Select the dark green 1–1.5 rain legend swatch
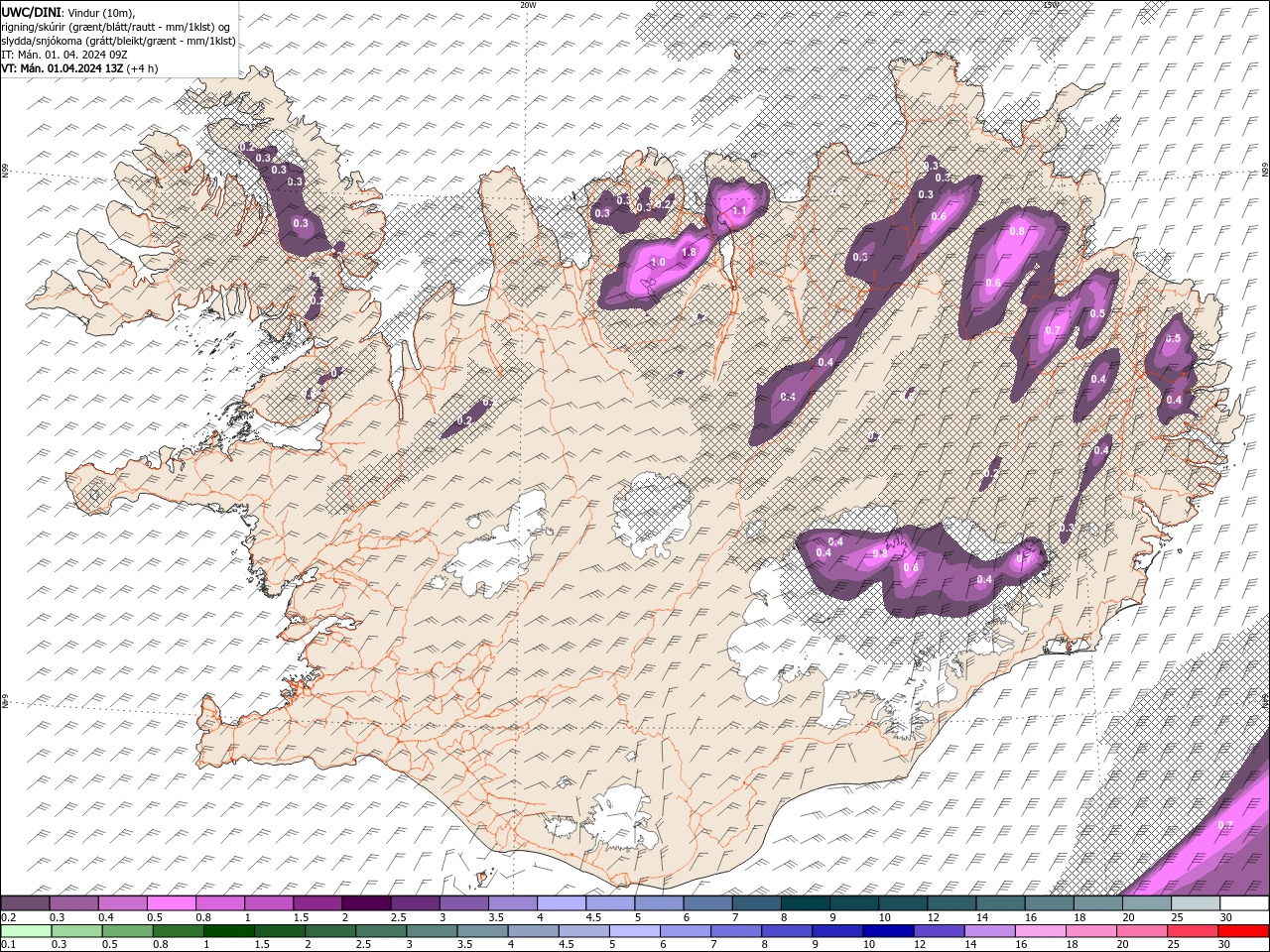This screenshot has width=1270, height=952. (x=229, y=931)
